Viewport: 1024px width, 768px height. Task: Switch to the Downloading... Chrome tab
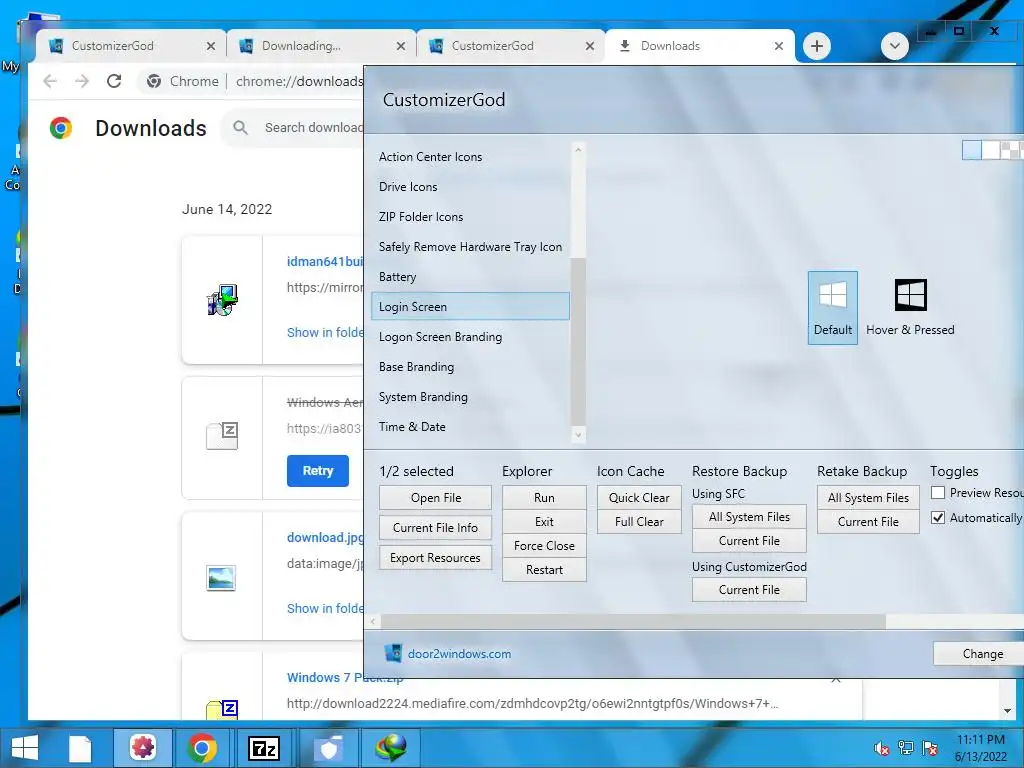pos(320,46)
